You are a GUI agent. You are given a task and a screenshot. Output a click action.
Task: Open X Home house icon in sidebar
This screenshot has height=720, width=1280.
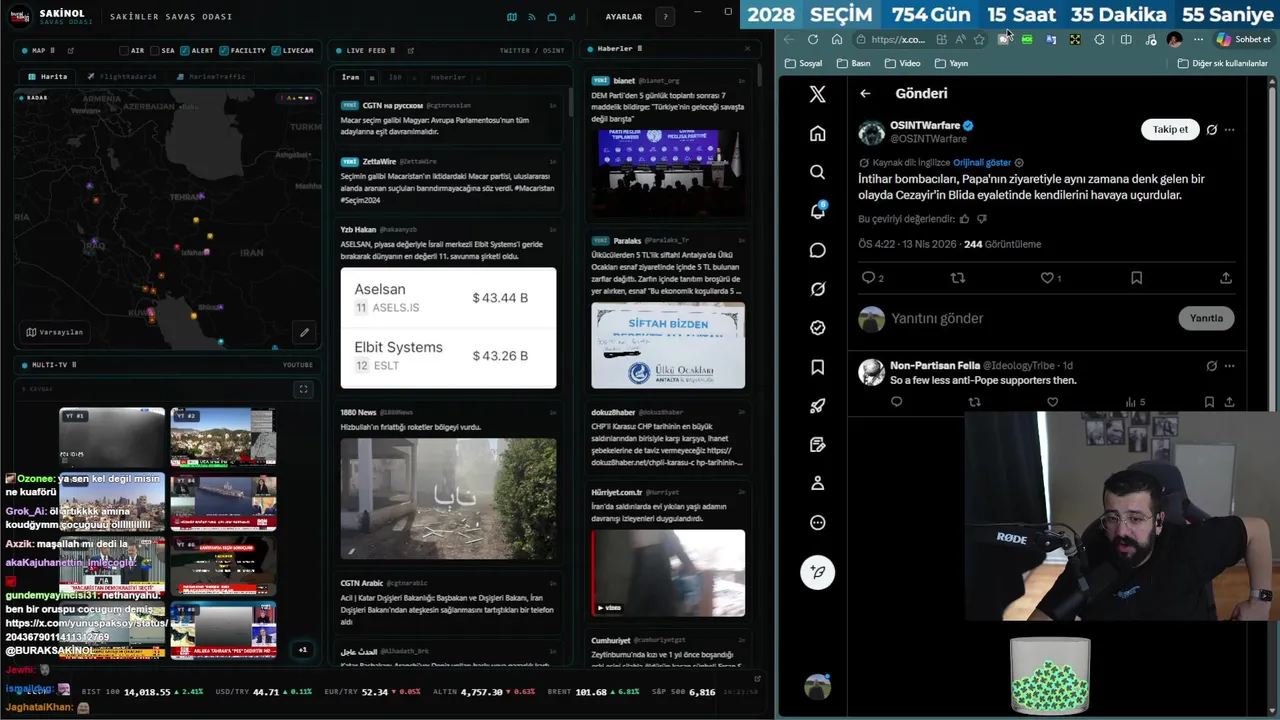tap(817, 133)
